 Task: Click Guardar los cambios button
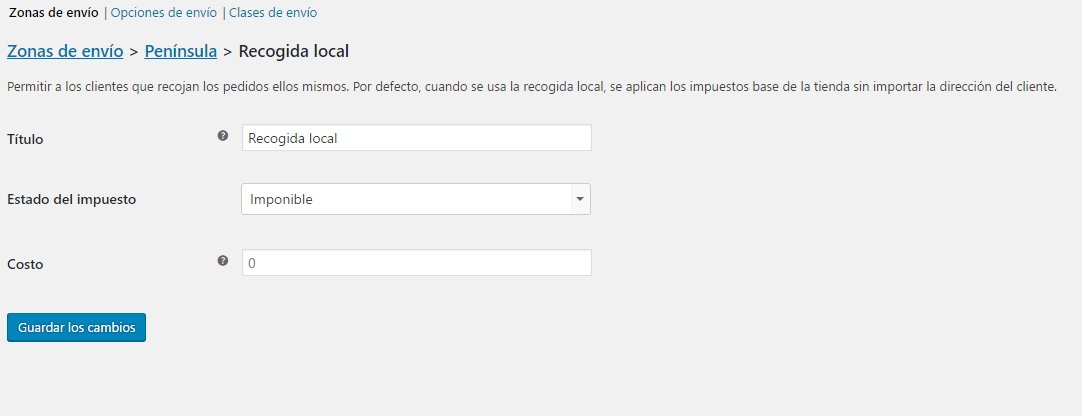click(77, 328)
